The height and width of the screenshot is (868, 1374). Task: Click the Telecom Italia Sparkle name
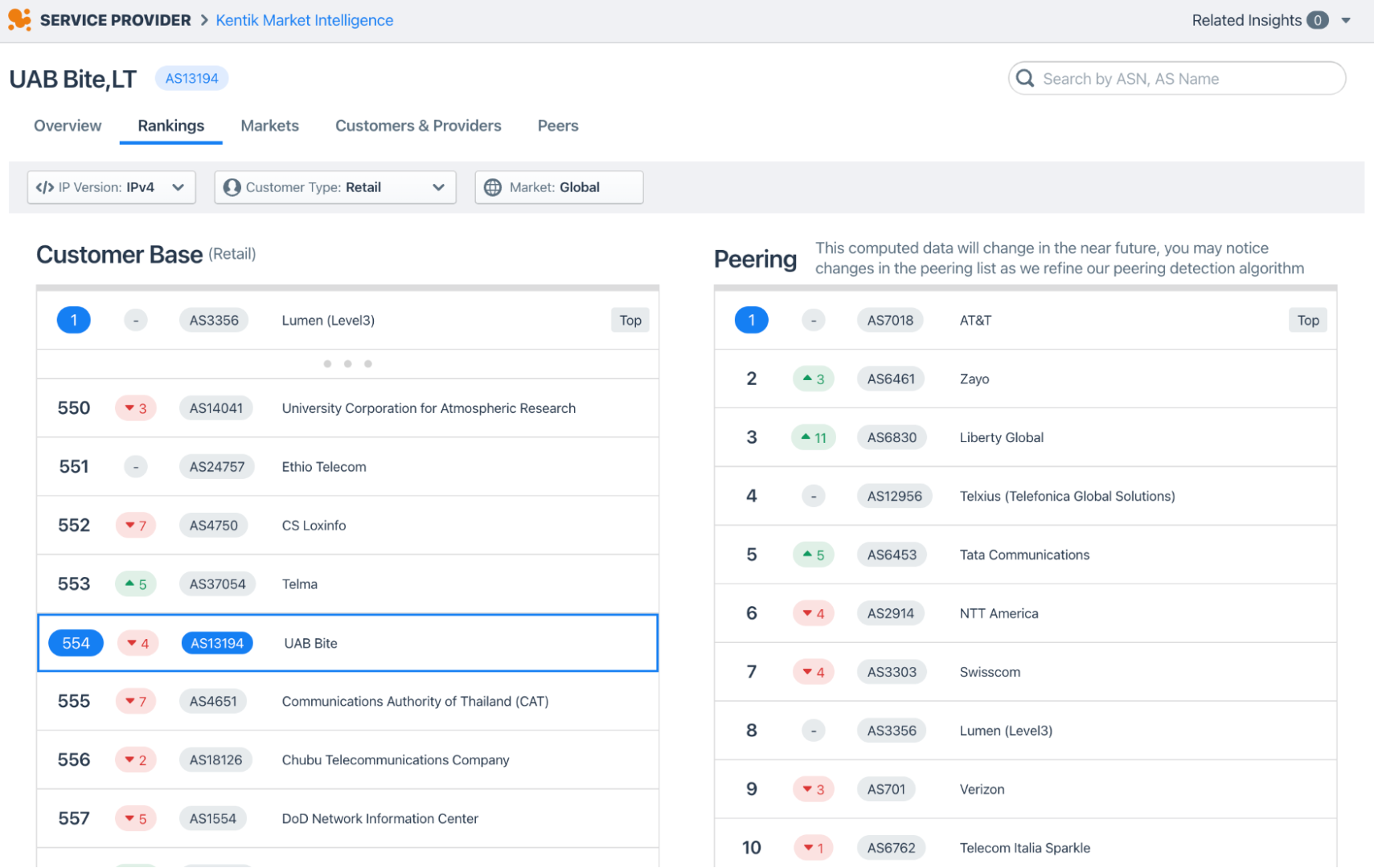pyautogui.click(x=1025, y=848)
